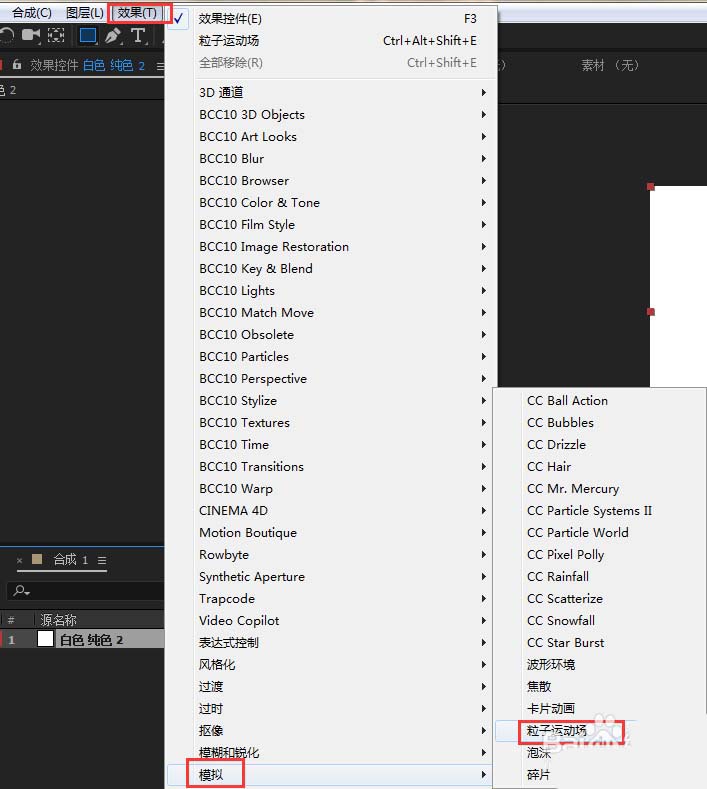Screen dimensions: 707x789
Task: Open Motion Boutique effect category
Action: [332, 532]
